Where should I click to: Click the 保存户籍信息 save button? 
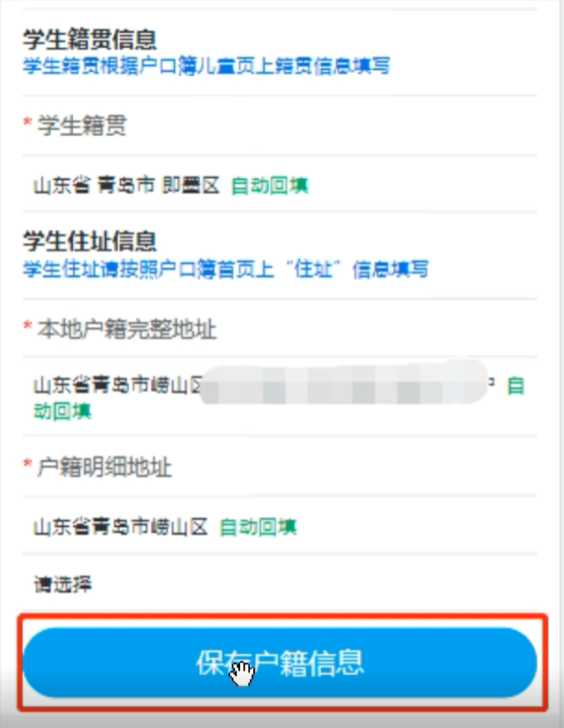[x=280, y=663]
